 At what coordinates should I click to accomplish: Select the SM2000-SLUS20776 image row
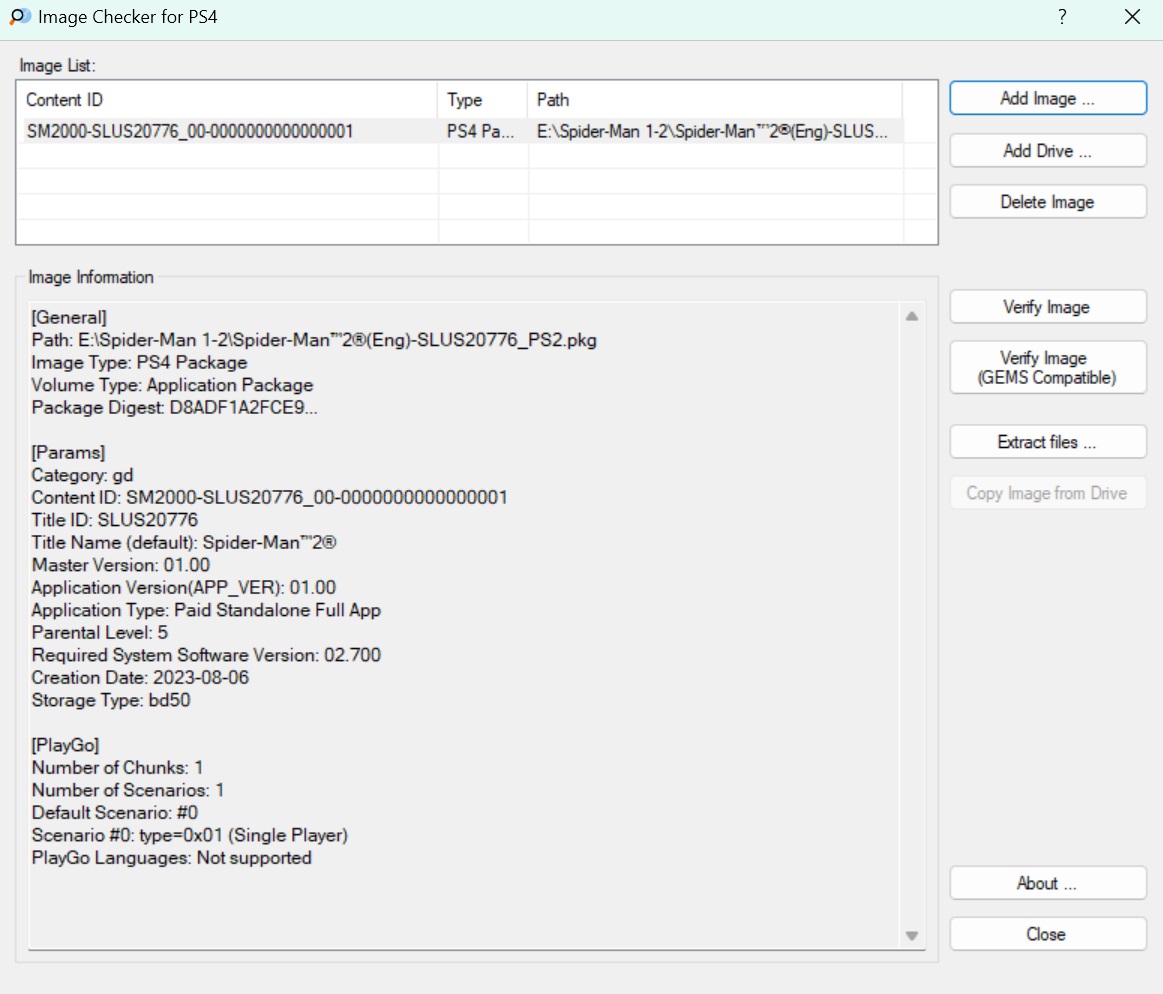pos(190,131)
